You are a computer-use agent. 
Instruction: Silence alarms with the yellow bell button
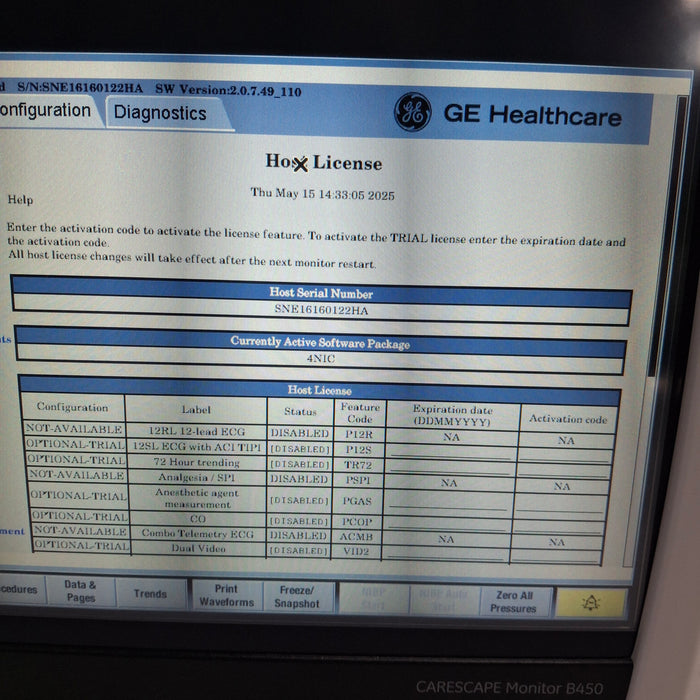pos(591,603)
